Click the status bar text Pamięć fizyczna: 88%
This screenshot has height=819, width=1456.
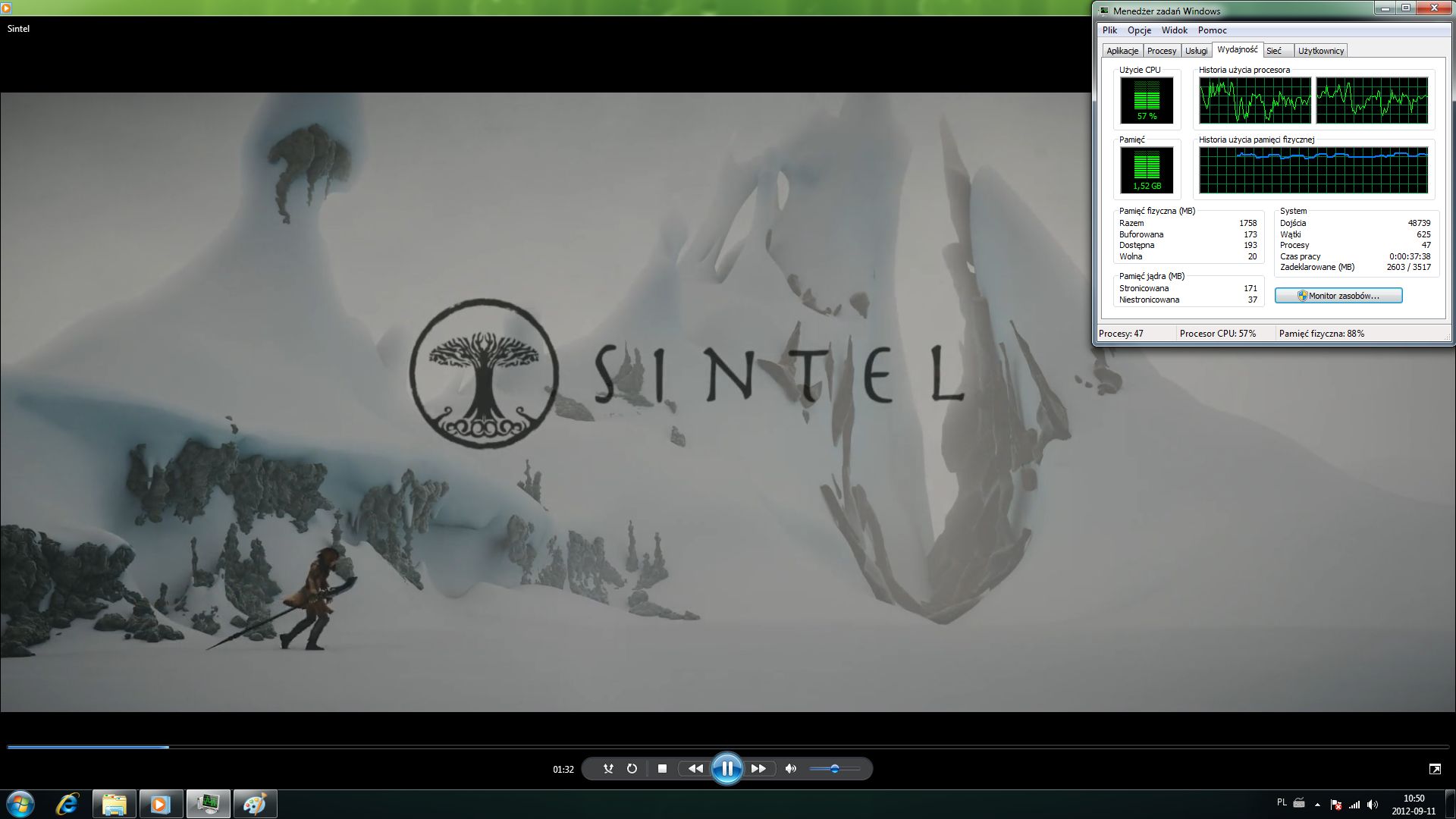(x=1321, y=334)
